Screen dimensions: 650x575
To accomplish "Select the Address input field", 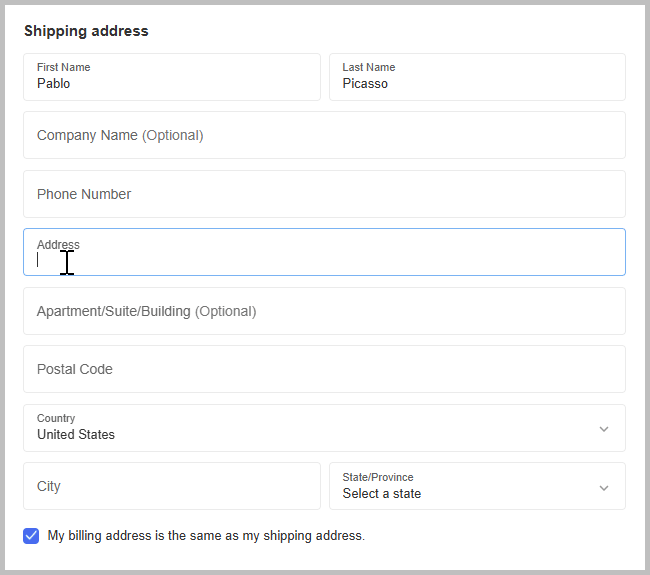I will pos(324,252).
